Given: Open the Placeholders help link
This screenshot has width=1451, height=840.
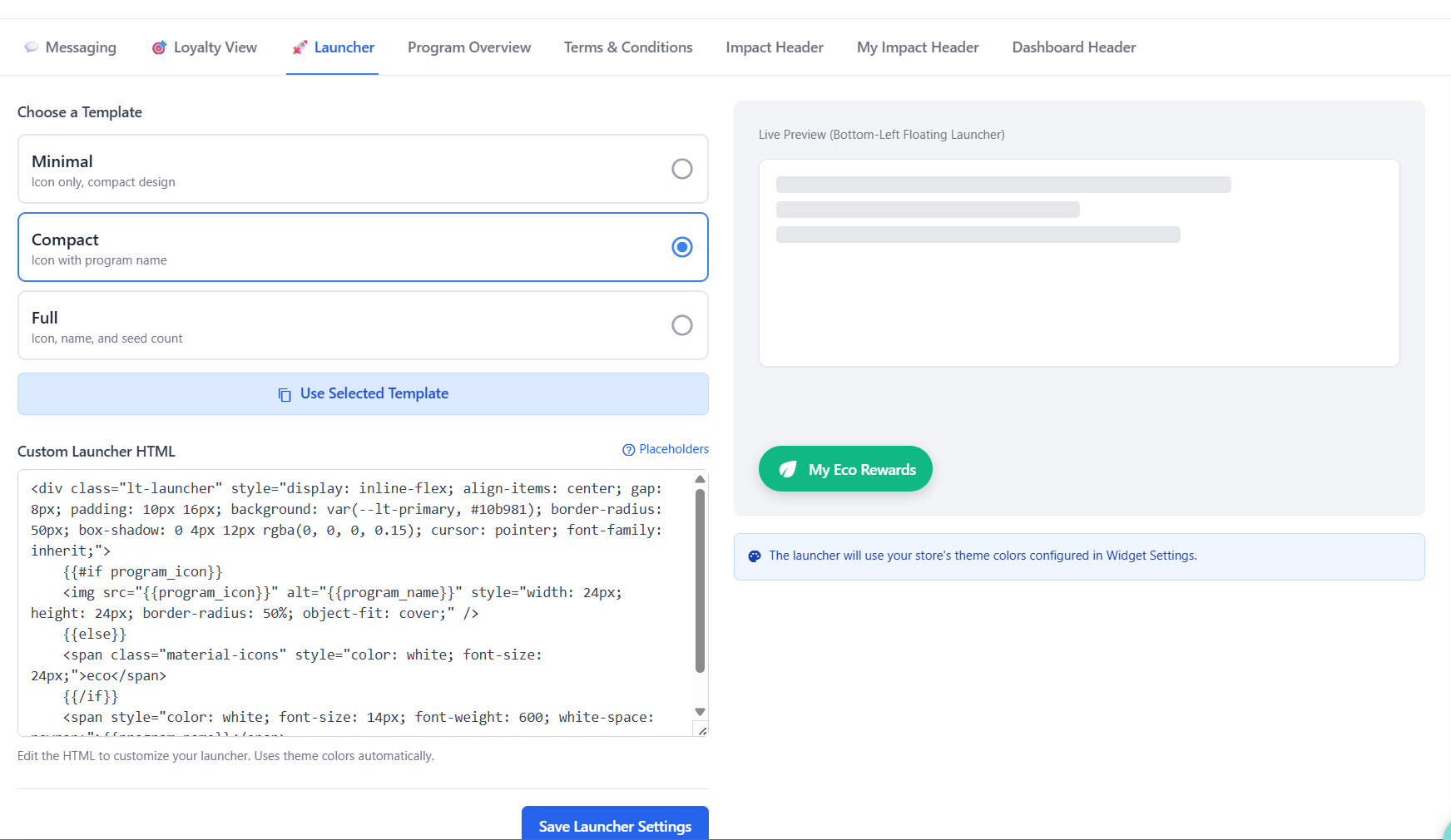Looking at the screenshot, I should click(x=673, y=449).
